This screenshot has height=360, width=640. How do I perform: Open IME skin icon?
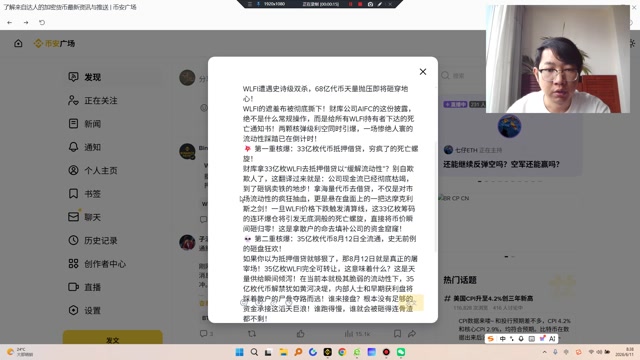(x=542, y=339)
